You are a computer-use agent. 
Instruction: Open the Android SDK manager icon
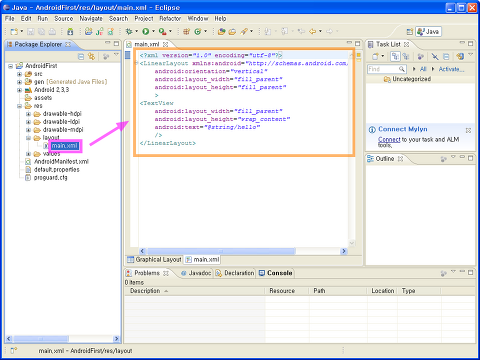70,31
